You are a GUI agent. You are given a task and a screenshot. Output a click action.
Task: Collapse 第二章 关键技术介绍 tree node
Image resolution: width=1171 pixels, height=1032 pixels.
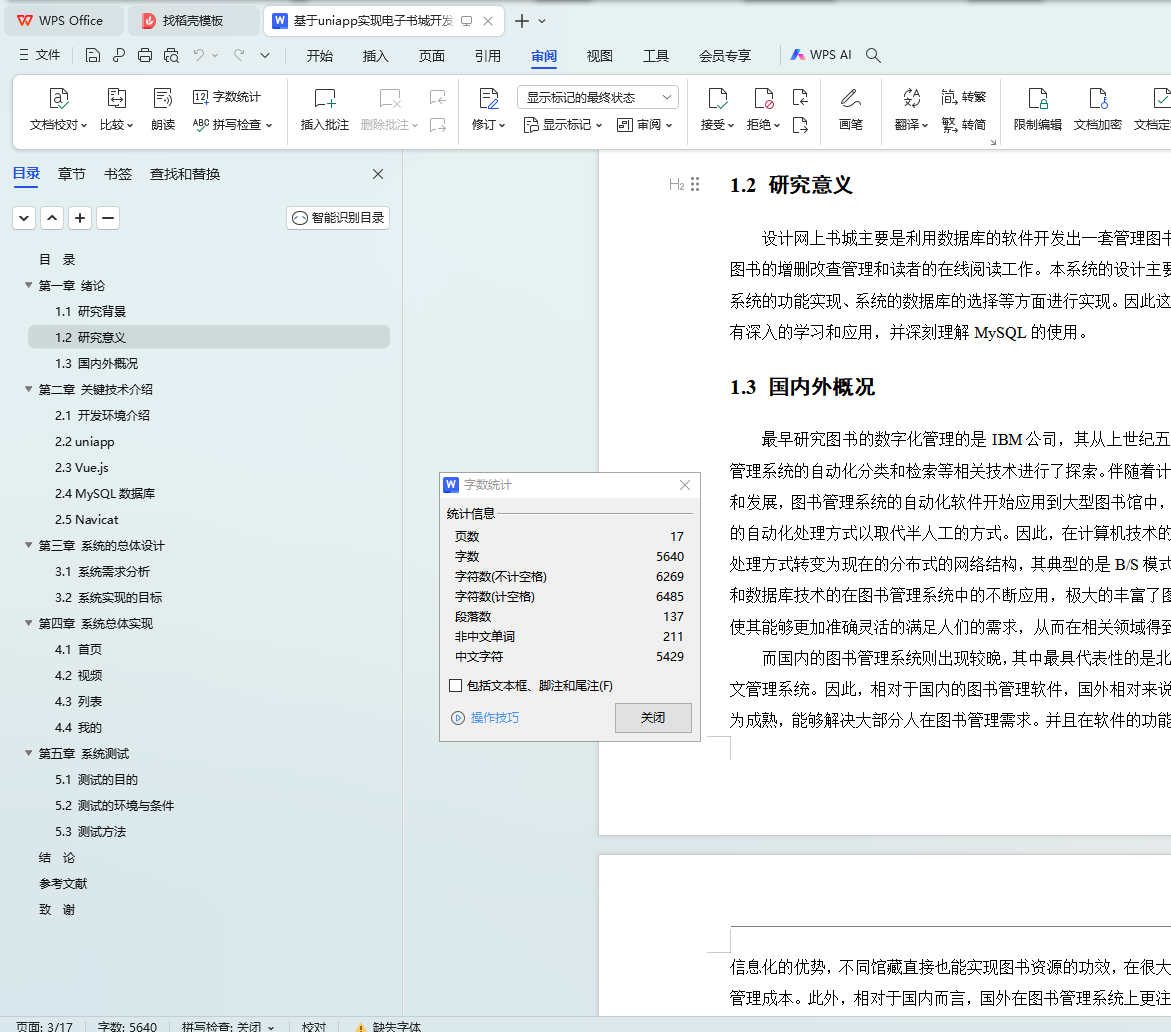coord(28,389)
